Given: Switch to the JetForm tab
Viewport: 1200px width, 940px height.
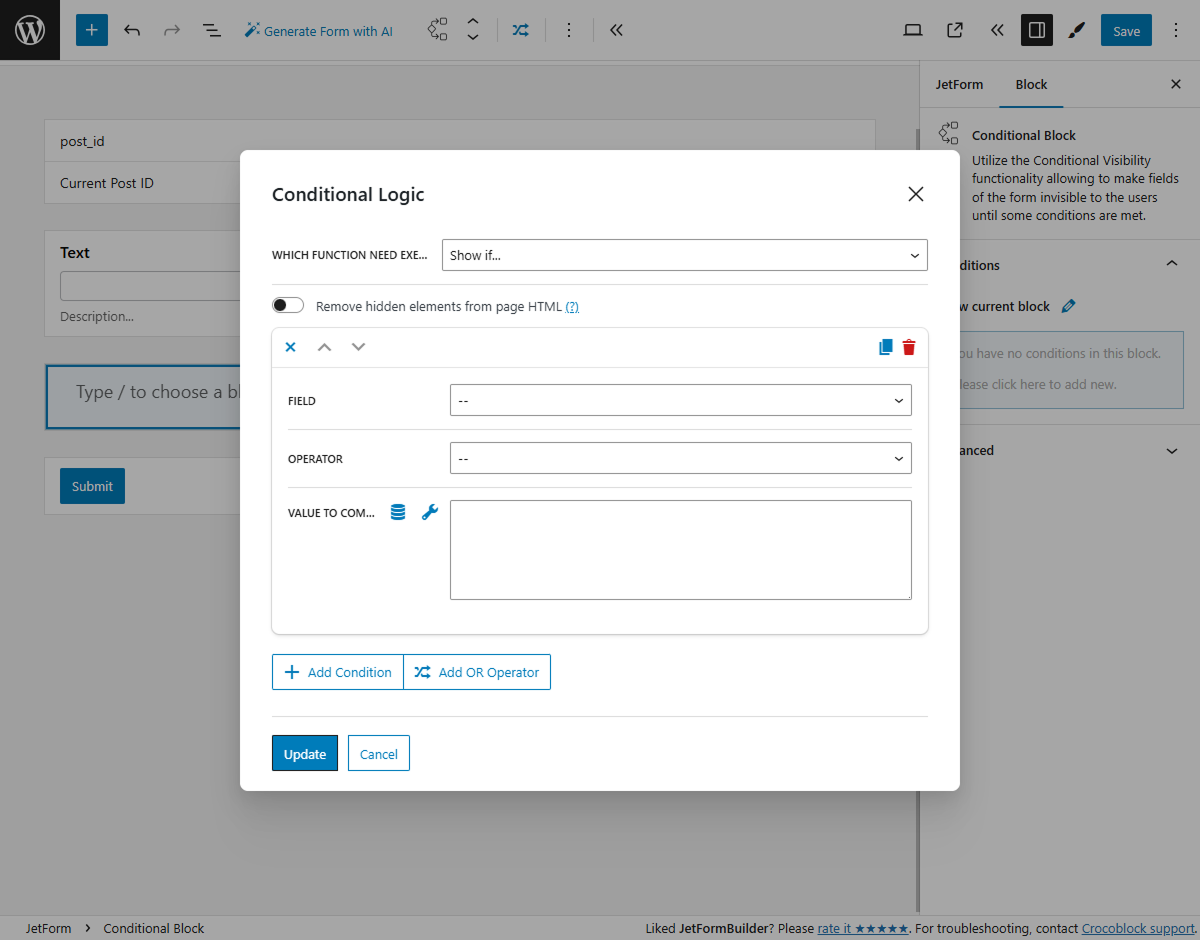Looking at the screenshot, I should tap(959, 84).
